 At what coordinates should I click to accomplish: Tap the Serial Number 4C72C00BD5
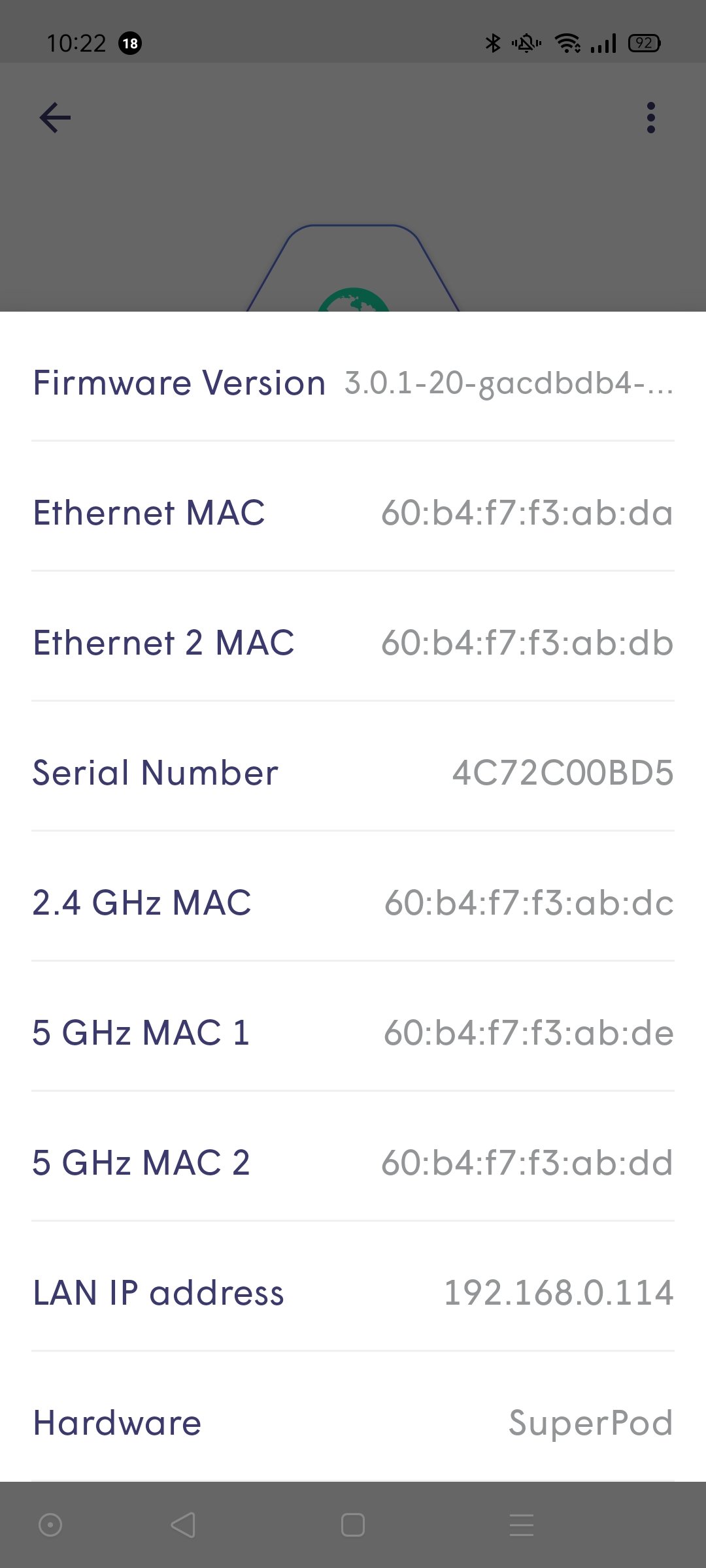coord(563,773)
